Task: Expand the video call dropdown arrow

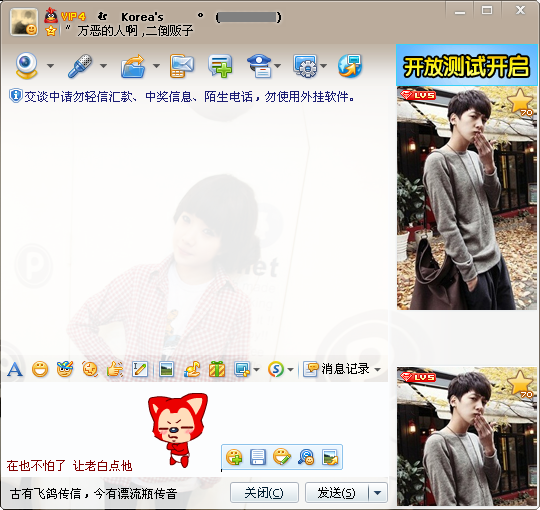Action: pyautogui.click(x=50, y=66)
